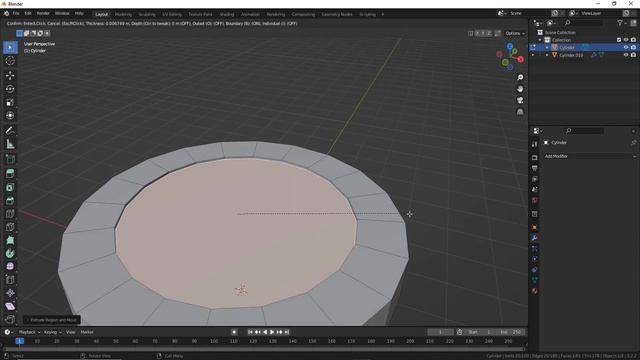Disable Collection in renders (camera icon)
This screenshot has width=640, height=360.
coord(633,40)
